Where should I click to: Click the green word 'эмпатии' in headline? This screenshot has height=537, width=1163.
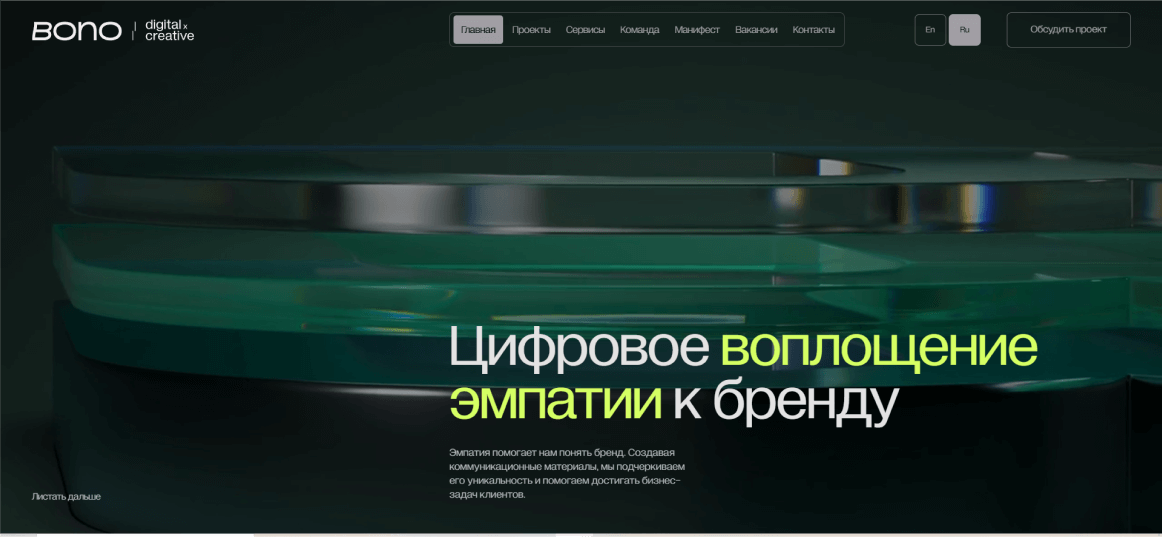point(555,400)
